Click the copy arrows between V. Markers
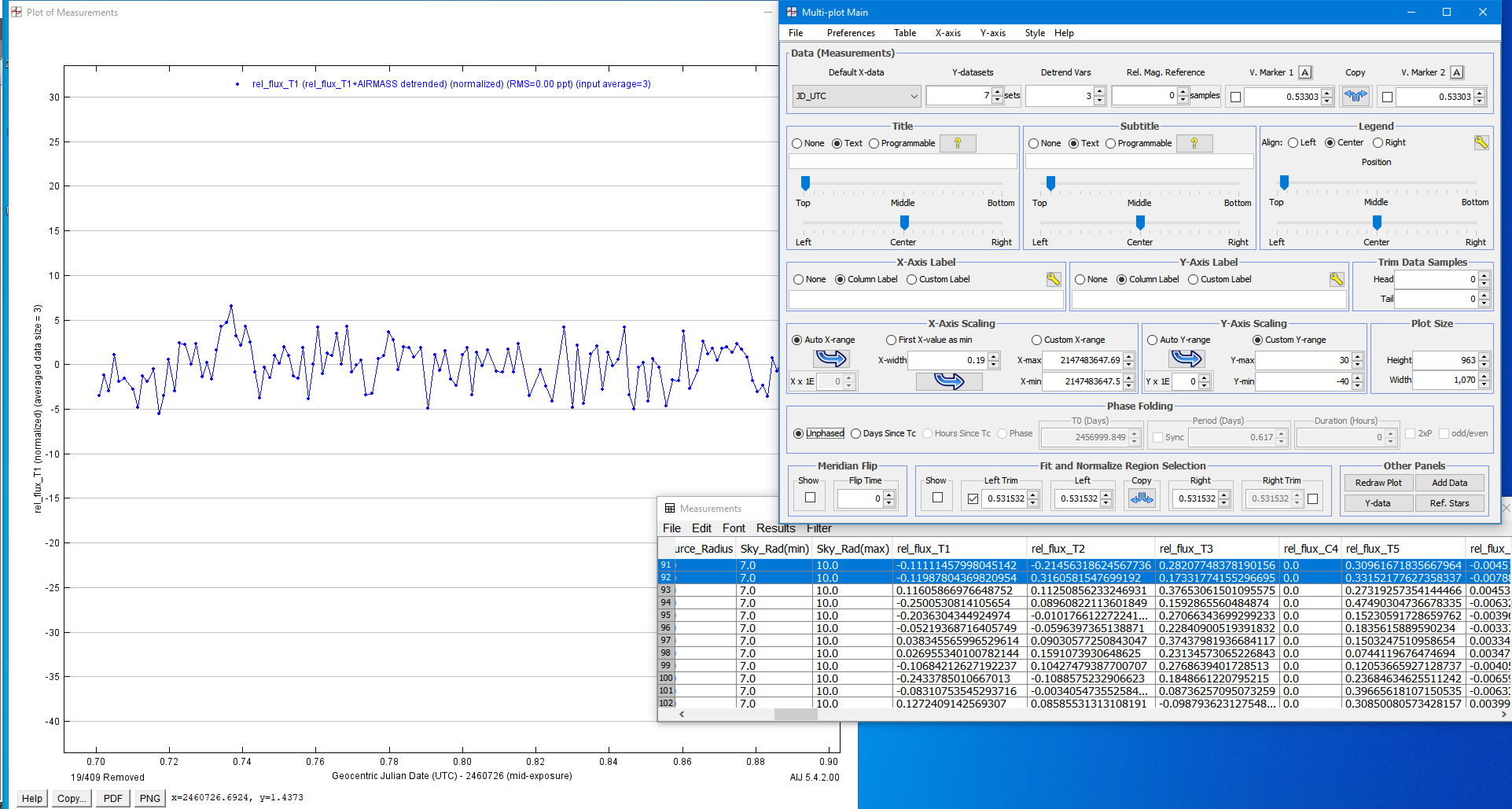Image resolution: width=1512 pixels, height=809 pixels. (1356, 96)
